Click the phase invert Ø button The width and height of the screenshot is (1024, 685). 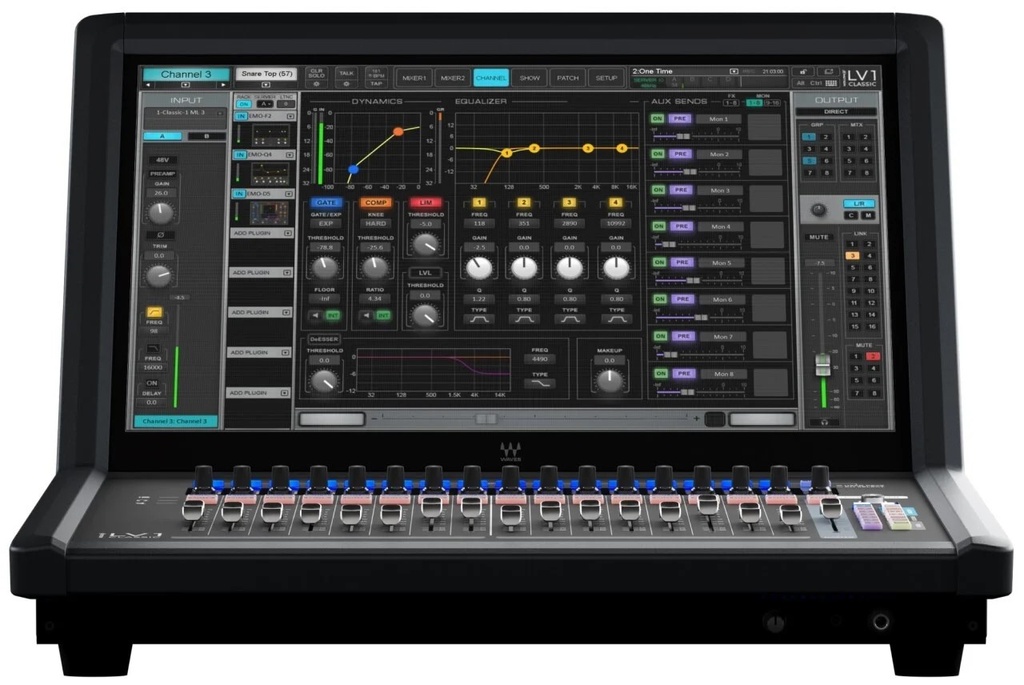pos(159,235)
